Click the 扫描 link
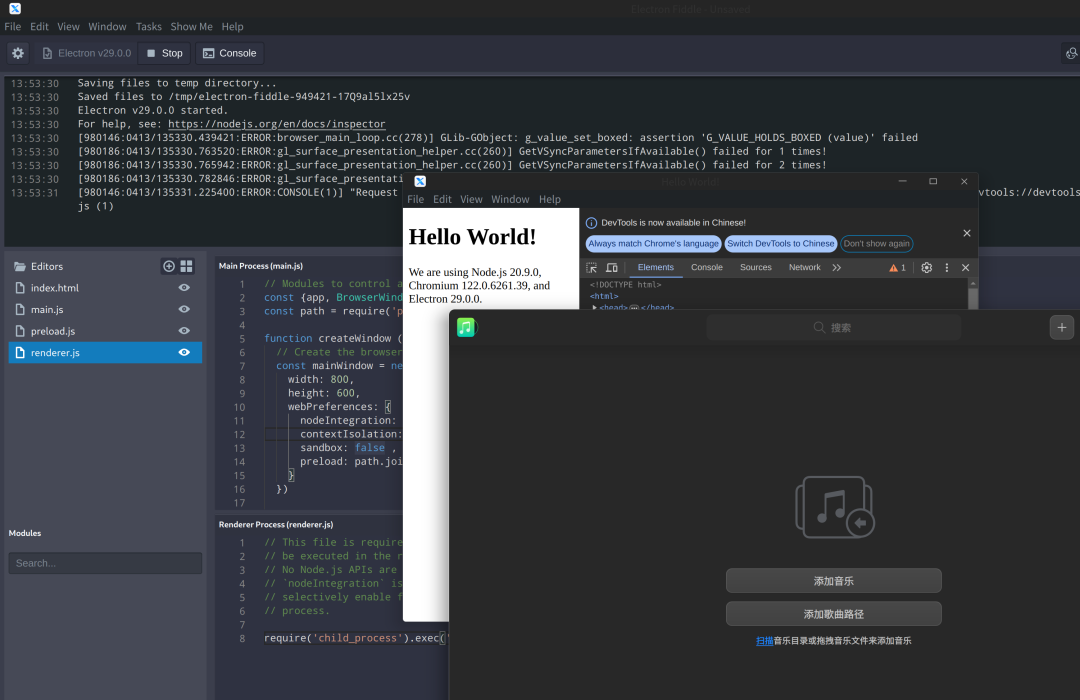The width and height of the screenshot is (1080, 700). (765, 641)
